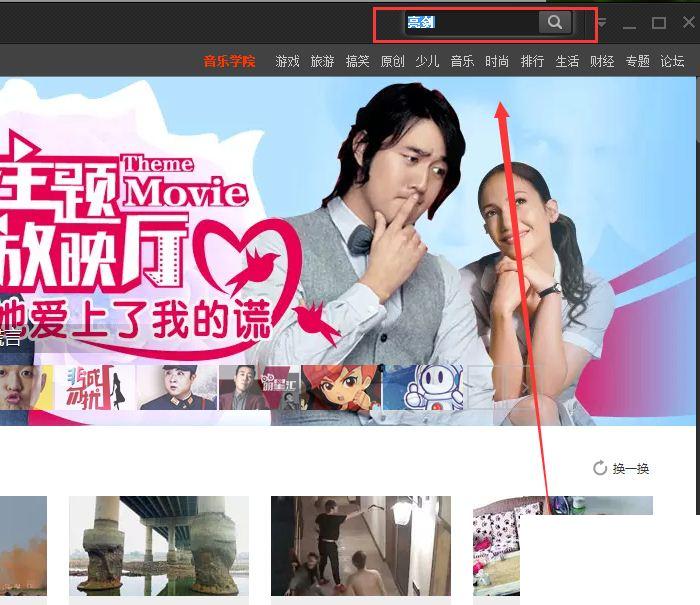Open the 搞笑 channel

(357, 61)
